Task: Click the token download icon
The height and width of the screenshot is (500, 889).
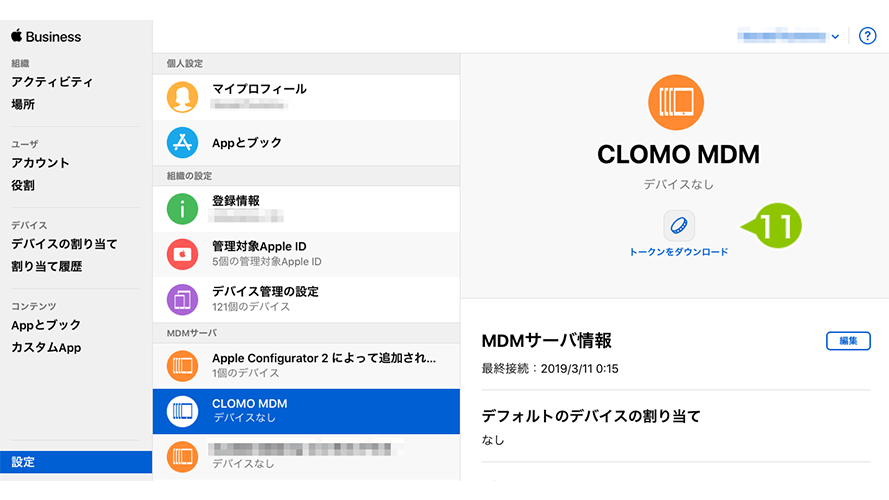Action: pos(679,226)
